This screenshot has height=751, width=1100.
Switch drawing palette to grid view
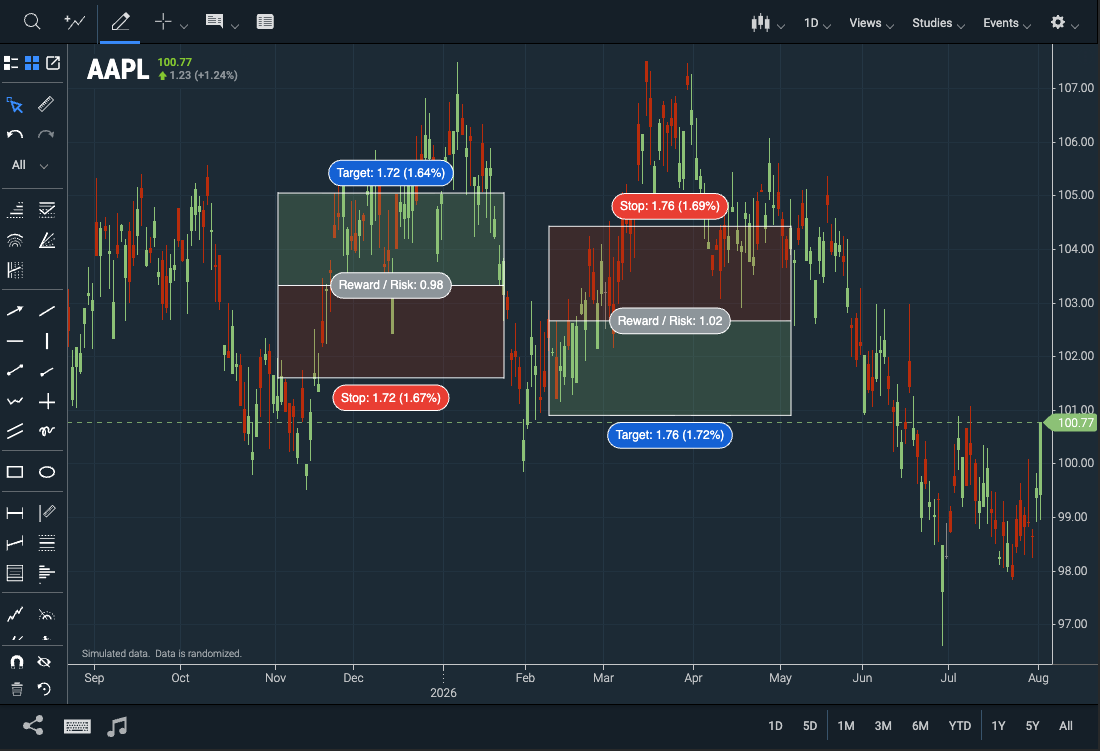coord(32,63)
